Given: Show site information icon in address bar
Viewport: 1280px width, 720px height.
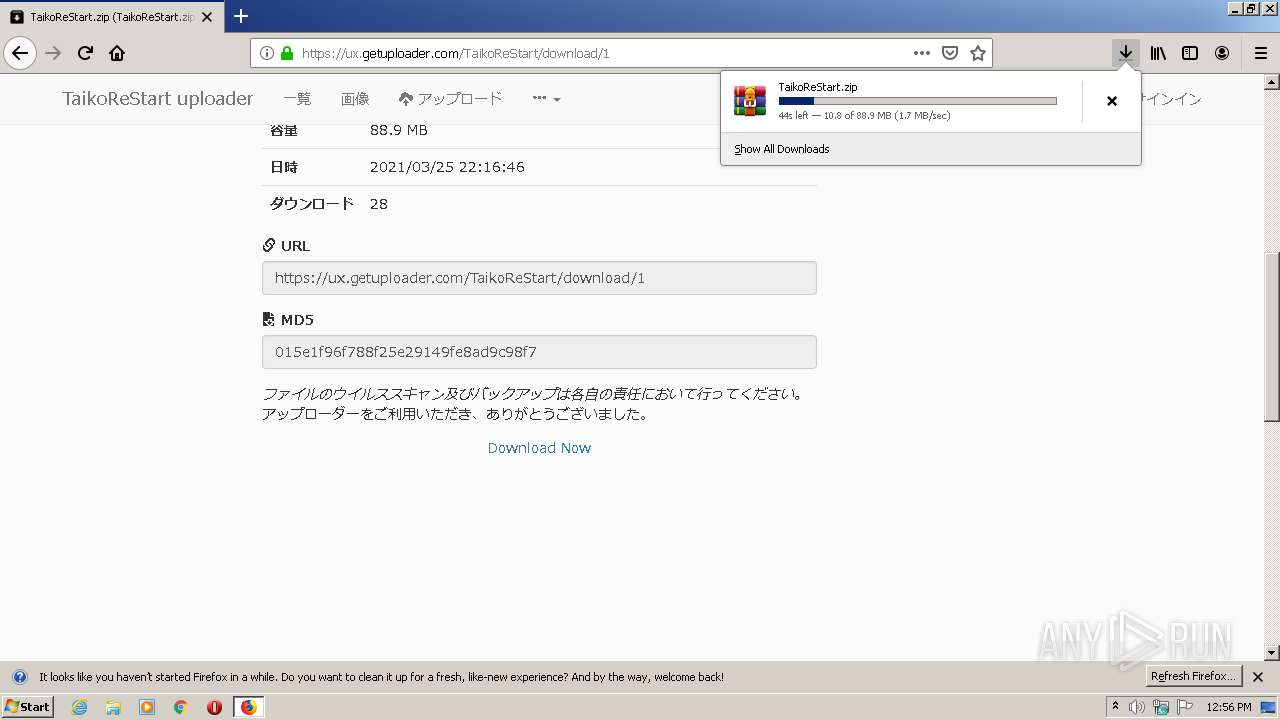Looking at the screenshot, I should [267, 53].
